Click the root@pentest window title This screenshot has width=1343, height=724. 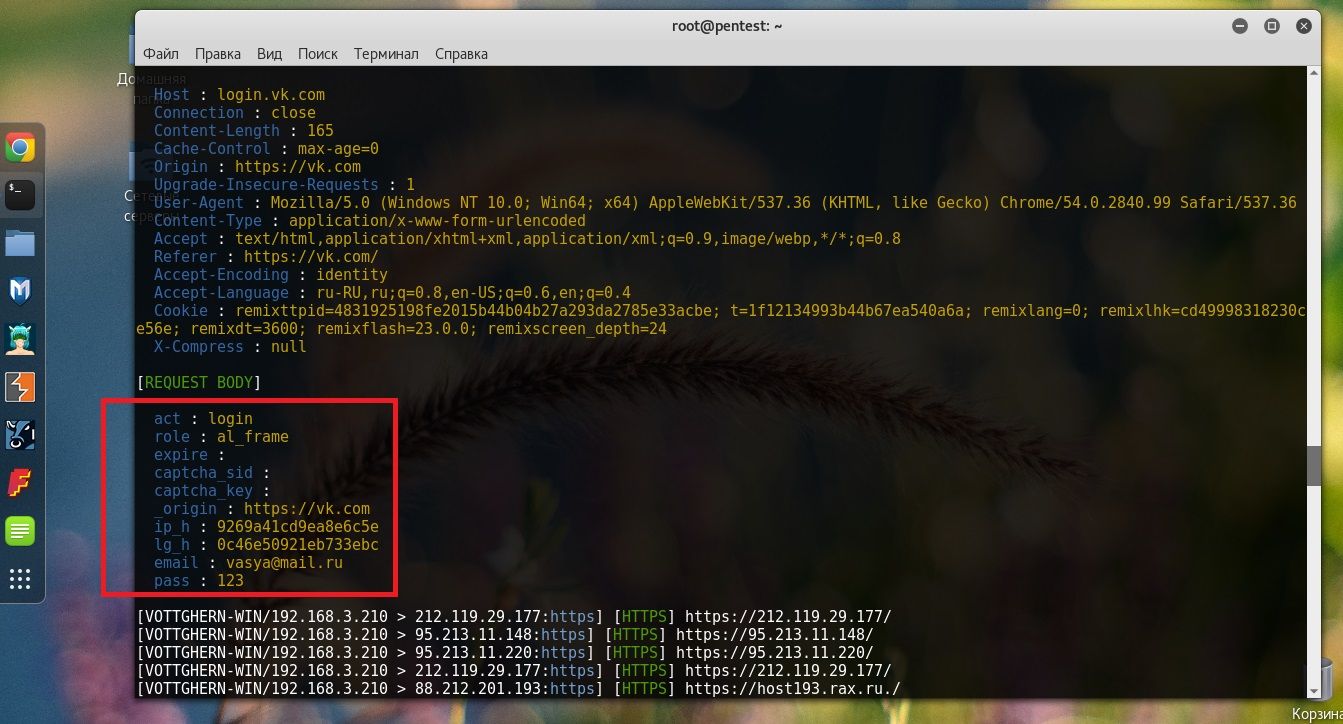tap(727, 26)
